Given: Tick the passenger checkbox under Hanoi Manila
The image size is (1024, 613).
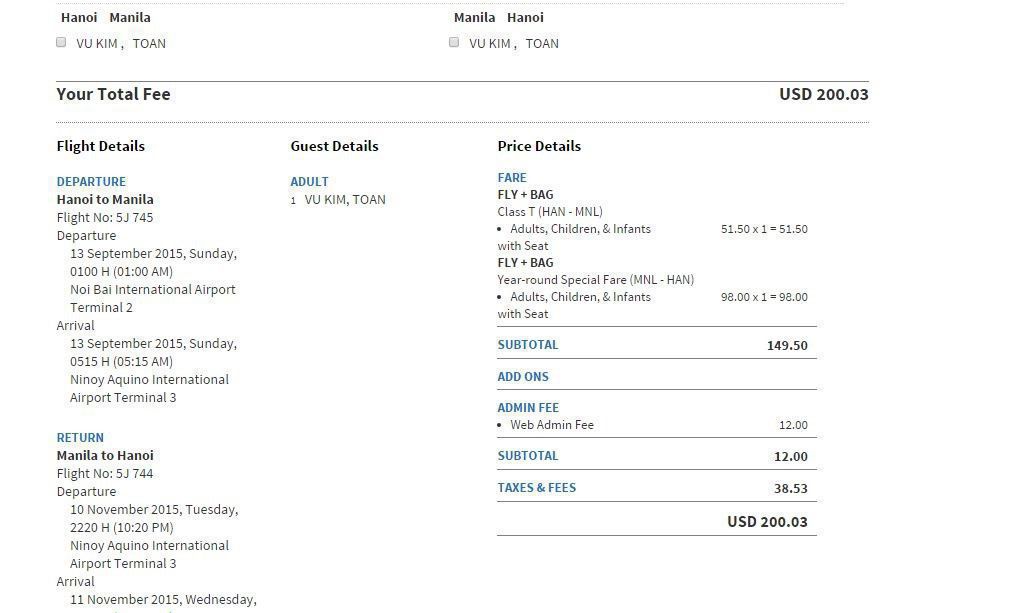Looking at the screenshot, I should [x=61, y=42].
